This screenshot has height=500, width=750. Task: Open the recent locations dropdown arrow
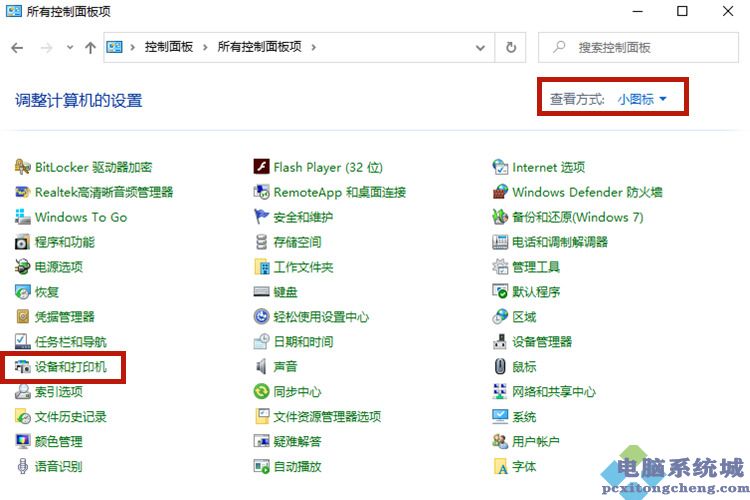pos(70,47)
